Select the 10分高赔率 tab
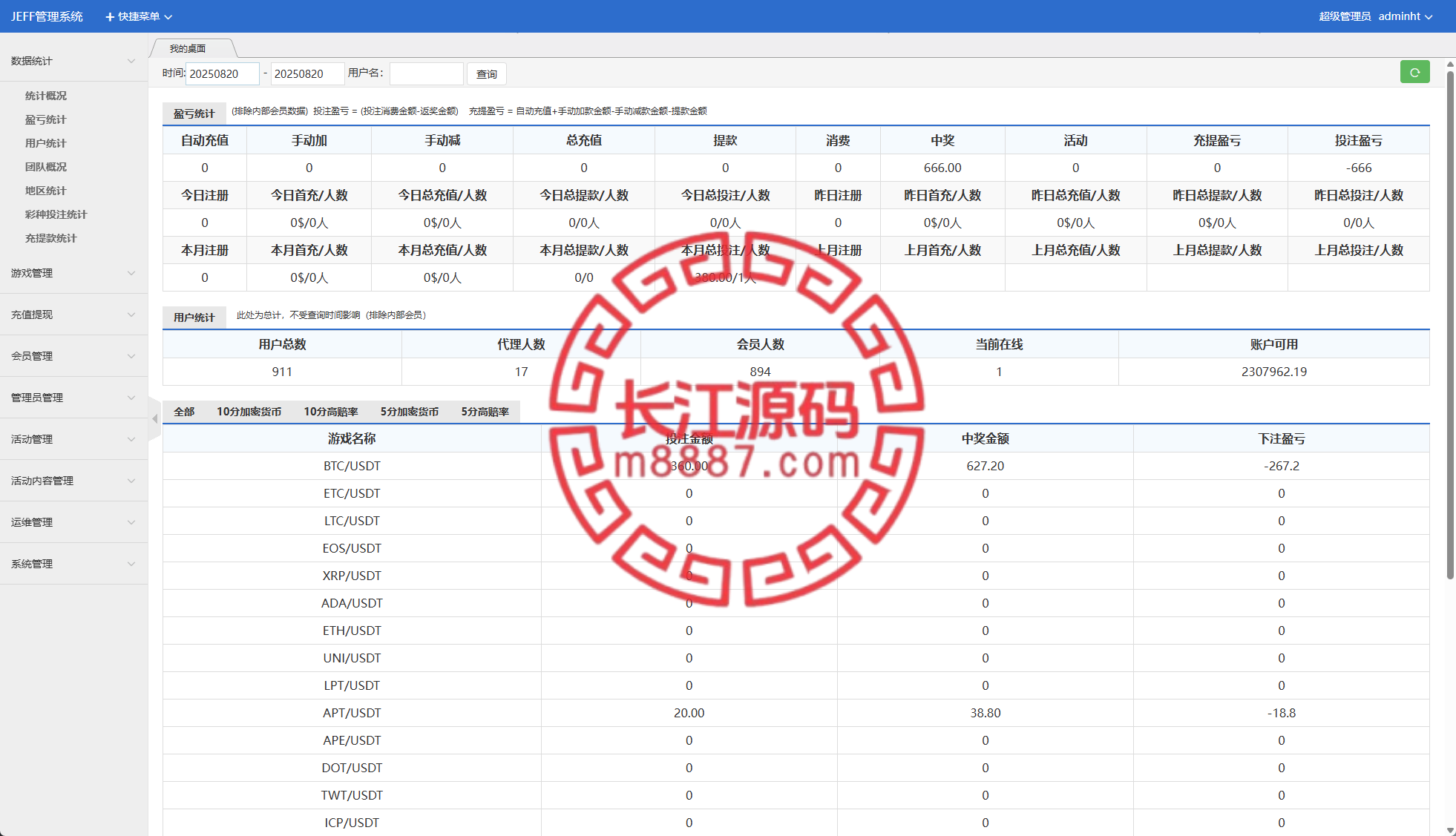Image resolution: width=1456 pixels, height=836 pixels. coord(331,412)
